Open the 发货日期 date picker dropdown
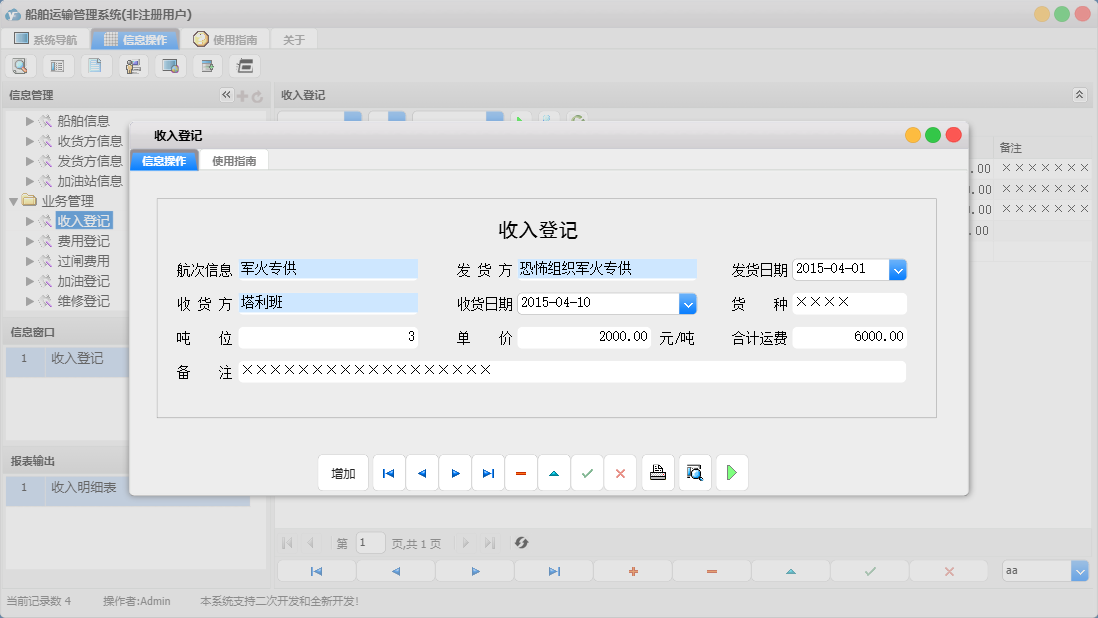1098x618 pixels. coord(898,269)
